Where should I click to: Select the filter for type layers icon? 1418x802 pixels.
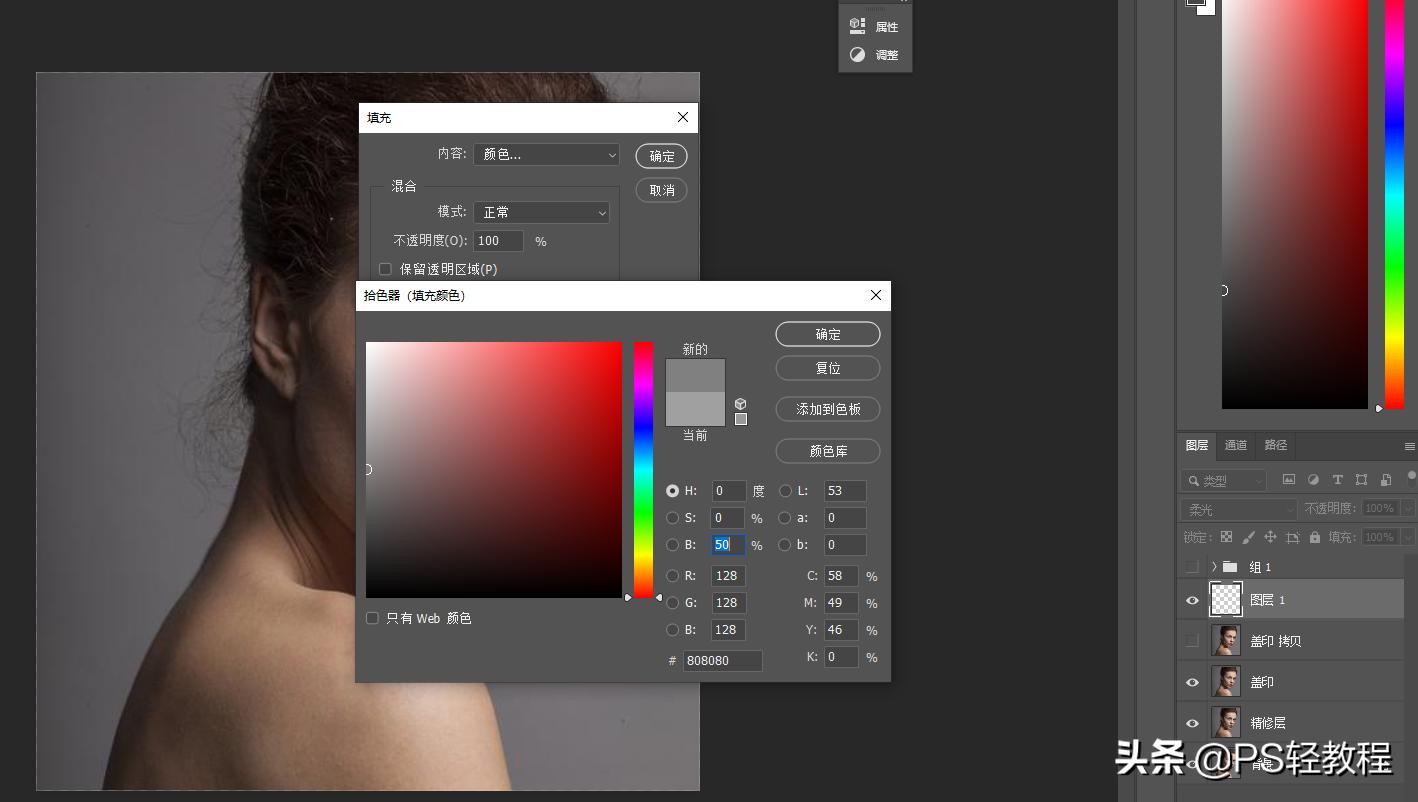pos(1338,480)
